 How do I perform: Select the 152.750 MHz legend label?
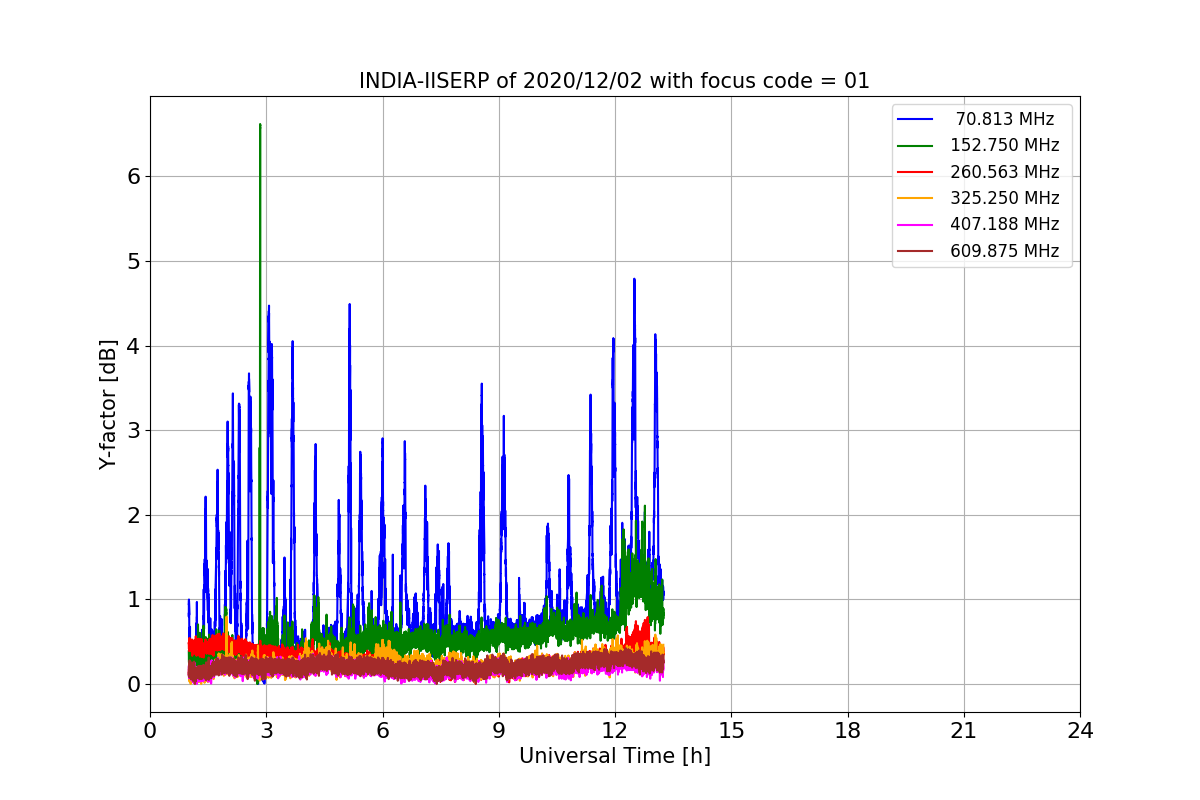click(1005, 145)
